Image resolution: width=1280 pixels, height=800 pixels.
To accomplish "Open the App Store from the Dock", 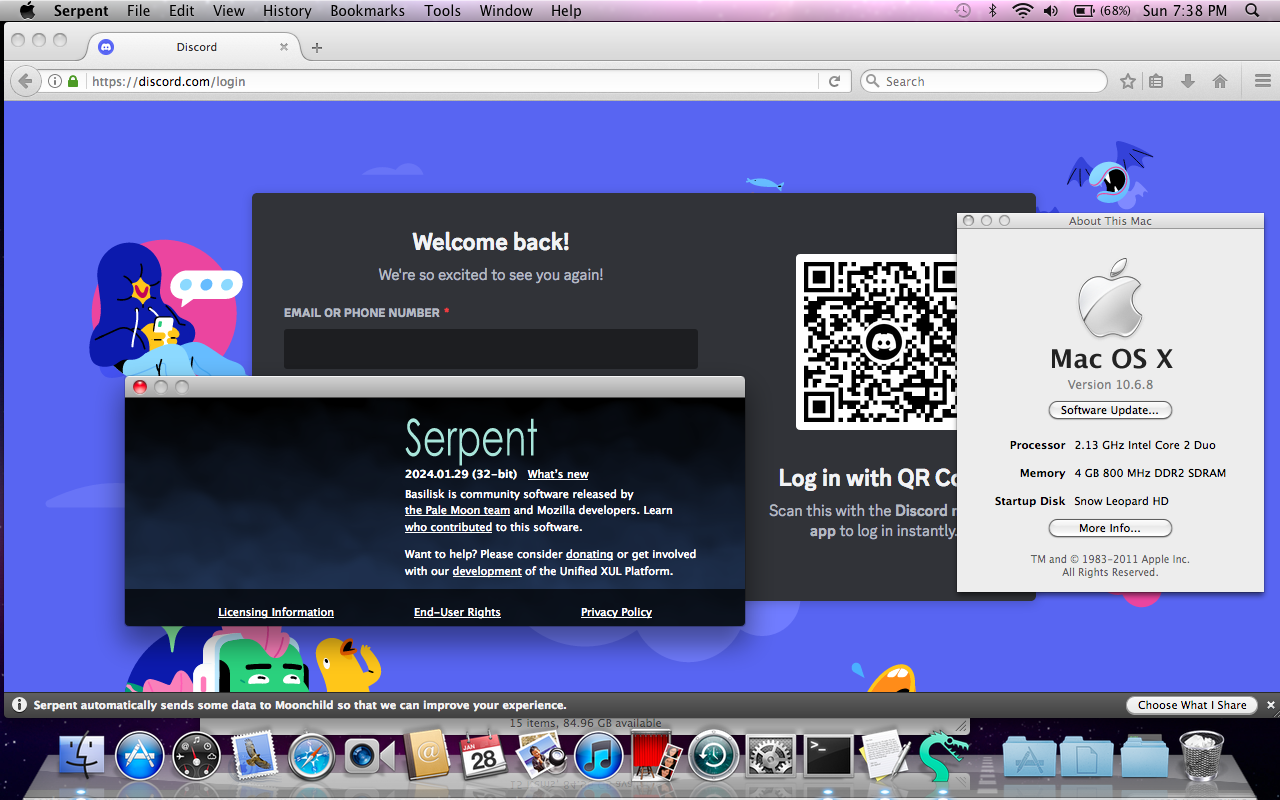I will pos(140,756).
